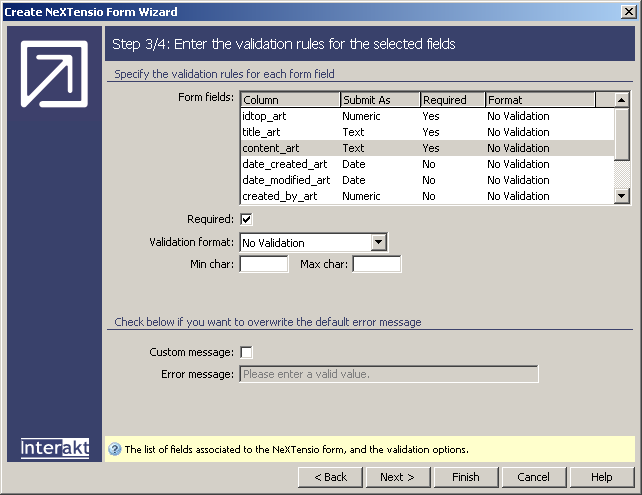Close the Create NeXTensio Form Wizard

(x=628, y=11)
